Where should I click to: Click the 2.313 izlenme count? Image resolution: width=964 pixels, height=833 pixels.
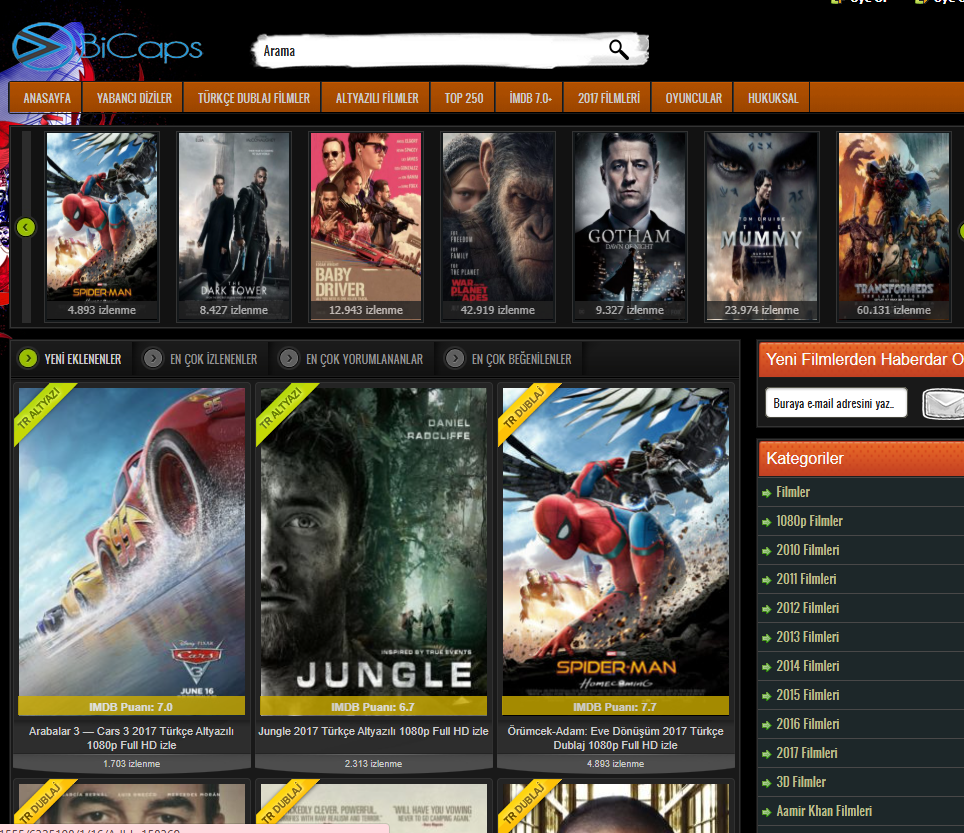373,763
